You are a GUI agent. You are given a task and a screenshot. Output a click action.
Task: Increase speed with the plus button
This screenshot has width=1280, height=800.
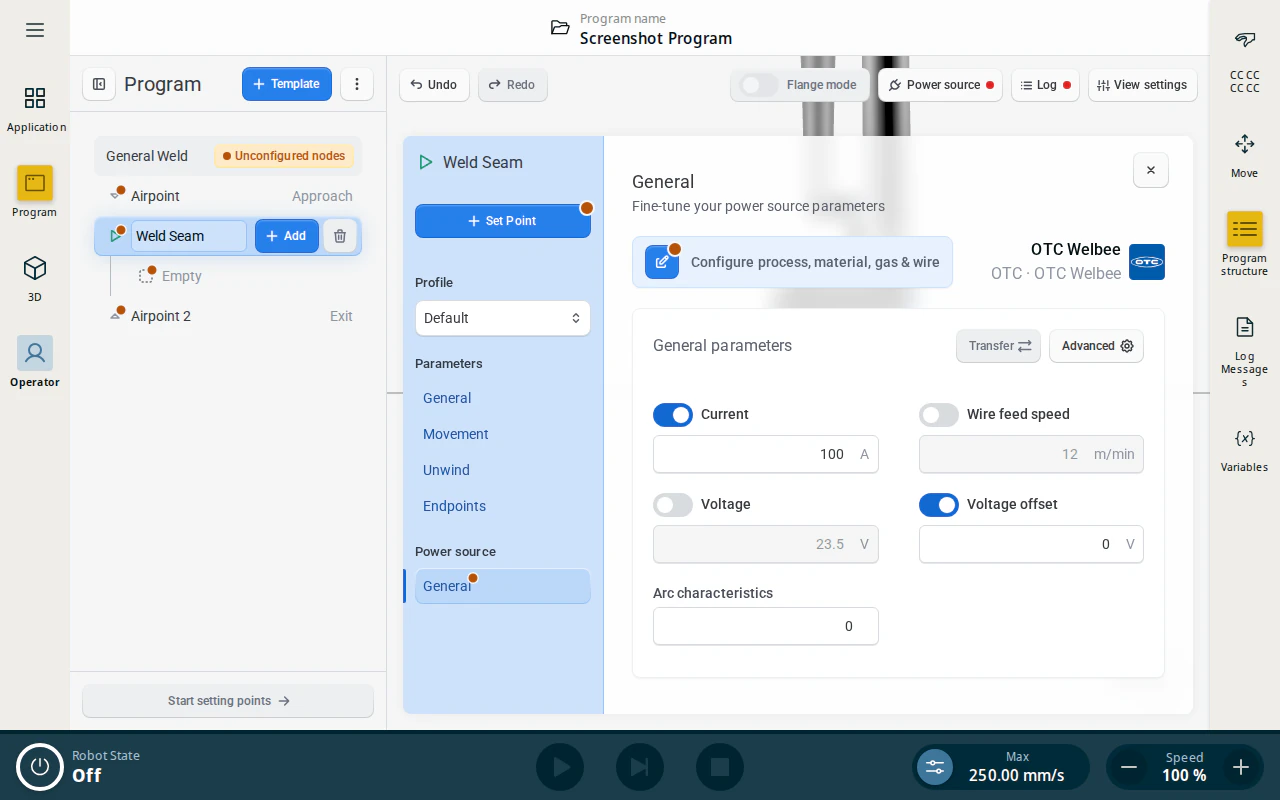coord(1241,767)
